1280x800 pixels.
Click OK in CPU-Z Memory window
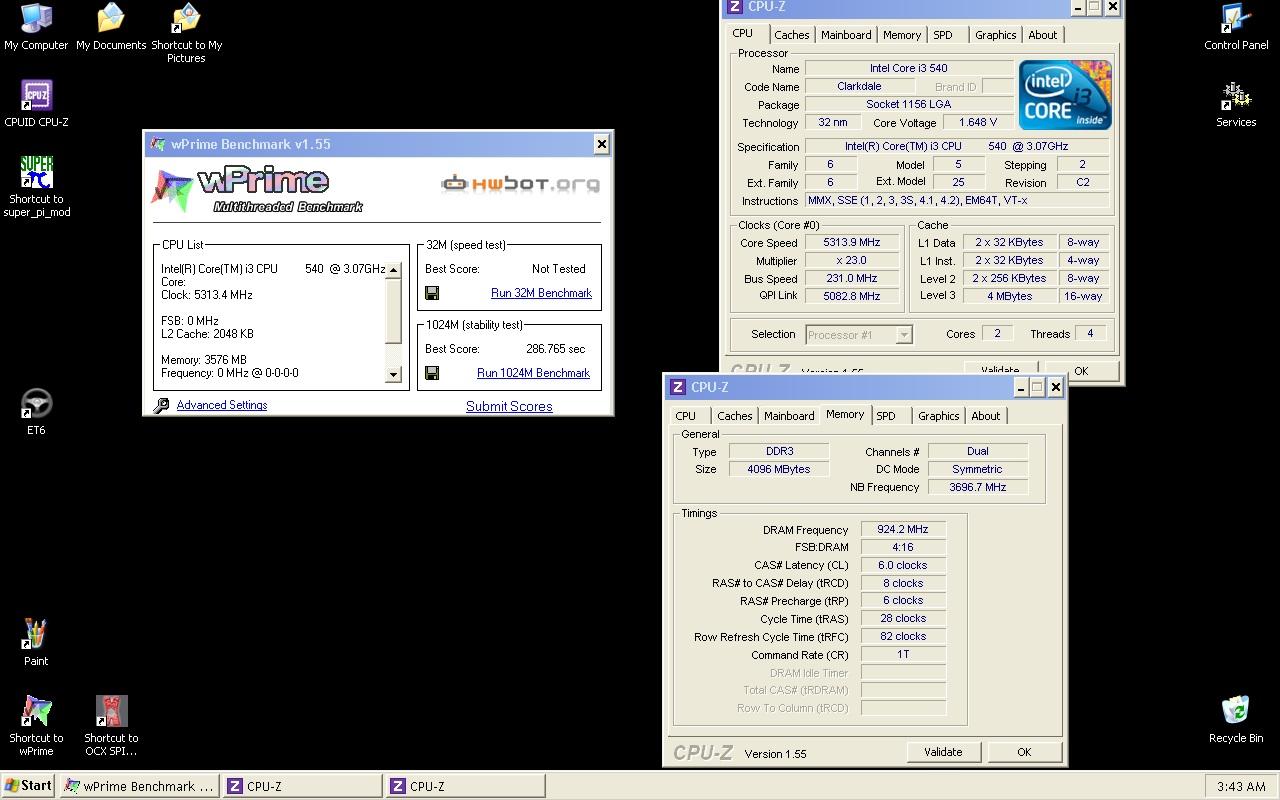pos(1024,752)
